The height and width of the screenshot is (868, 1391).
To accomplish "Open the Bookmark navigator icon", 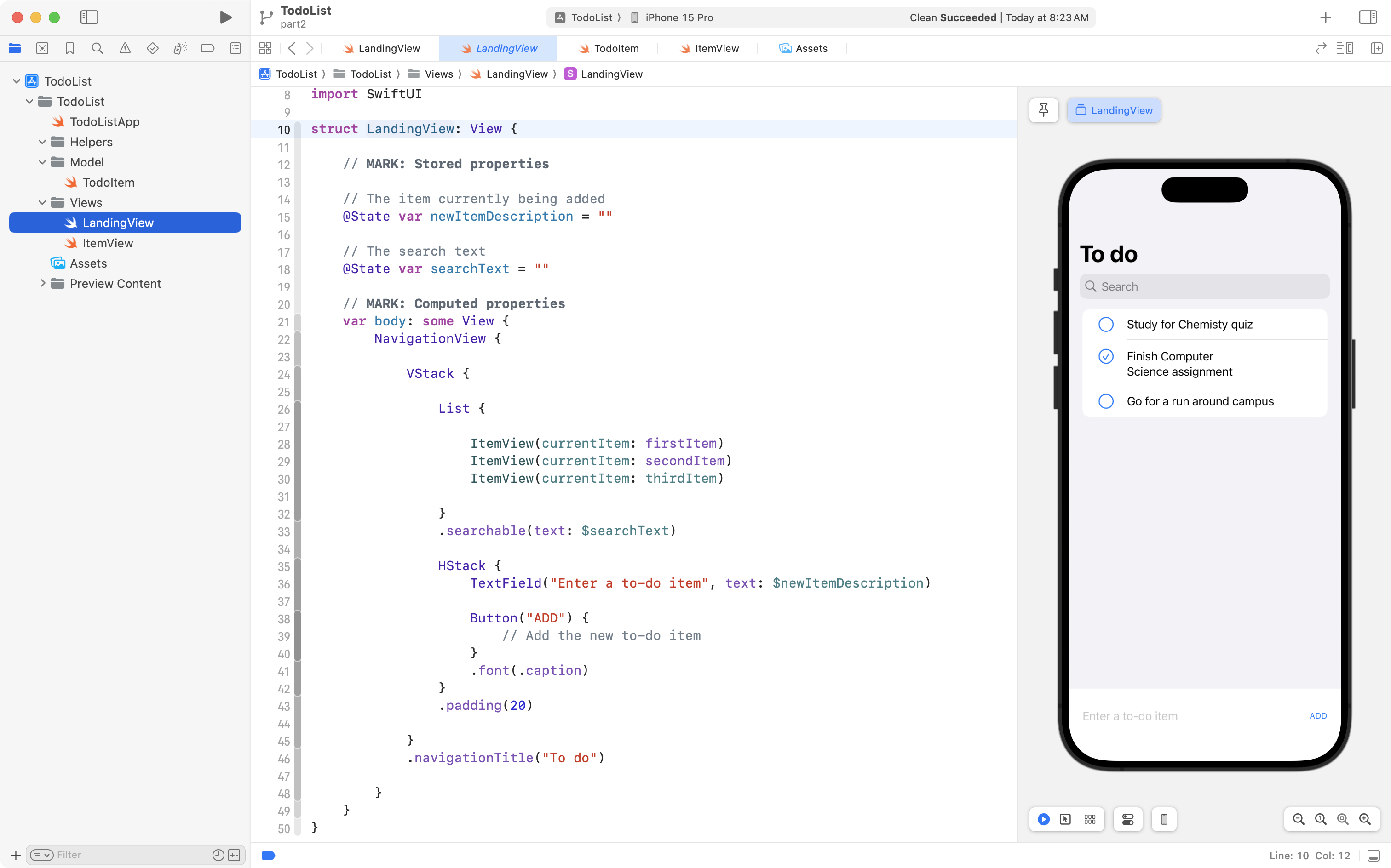I will [69, 48].
